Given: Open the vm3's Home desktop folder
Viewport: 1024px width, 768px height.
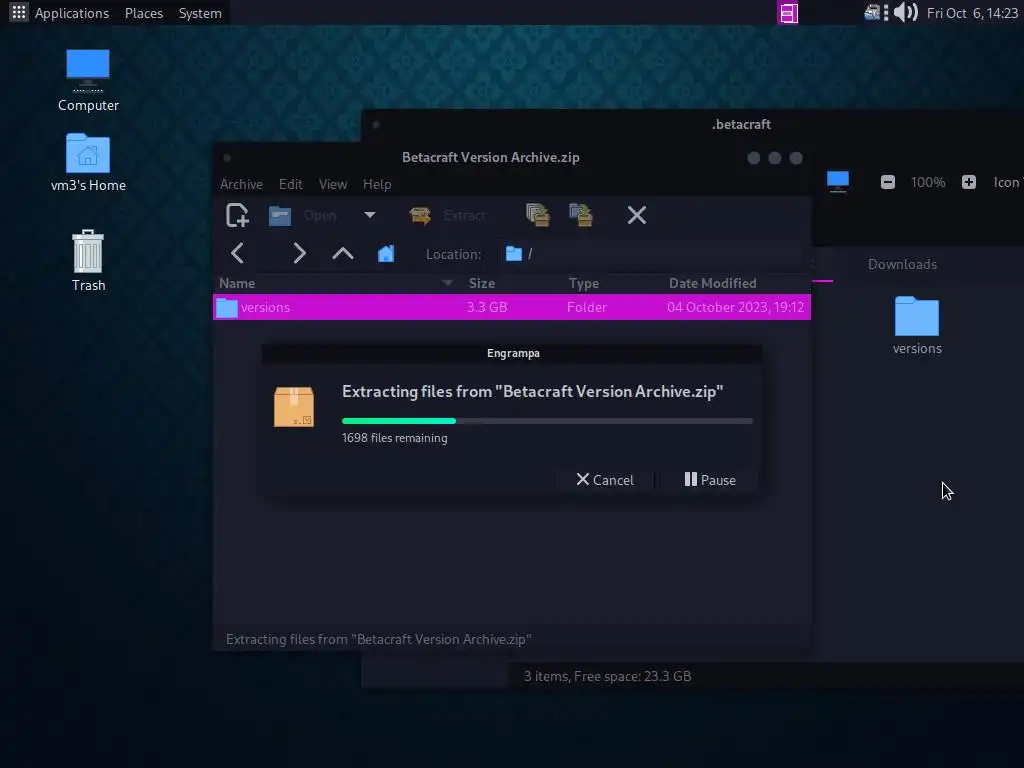Looking at the screenshot, I should 88,163.
